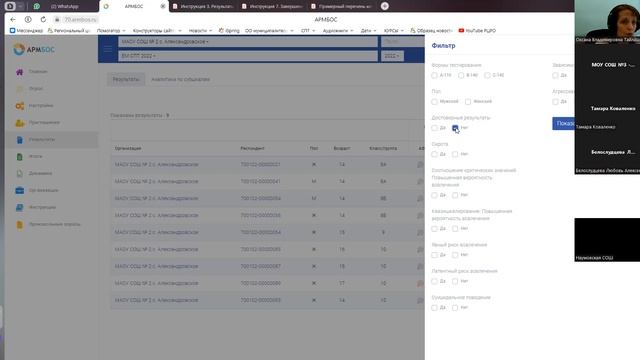Click the browser address bar

tap(80, 20)
